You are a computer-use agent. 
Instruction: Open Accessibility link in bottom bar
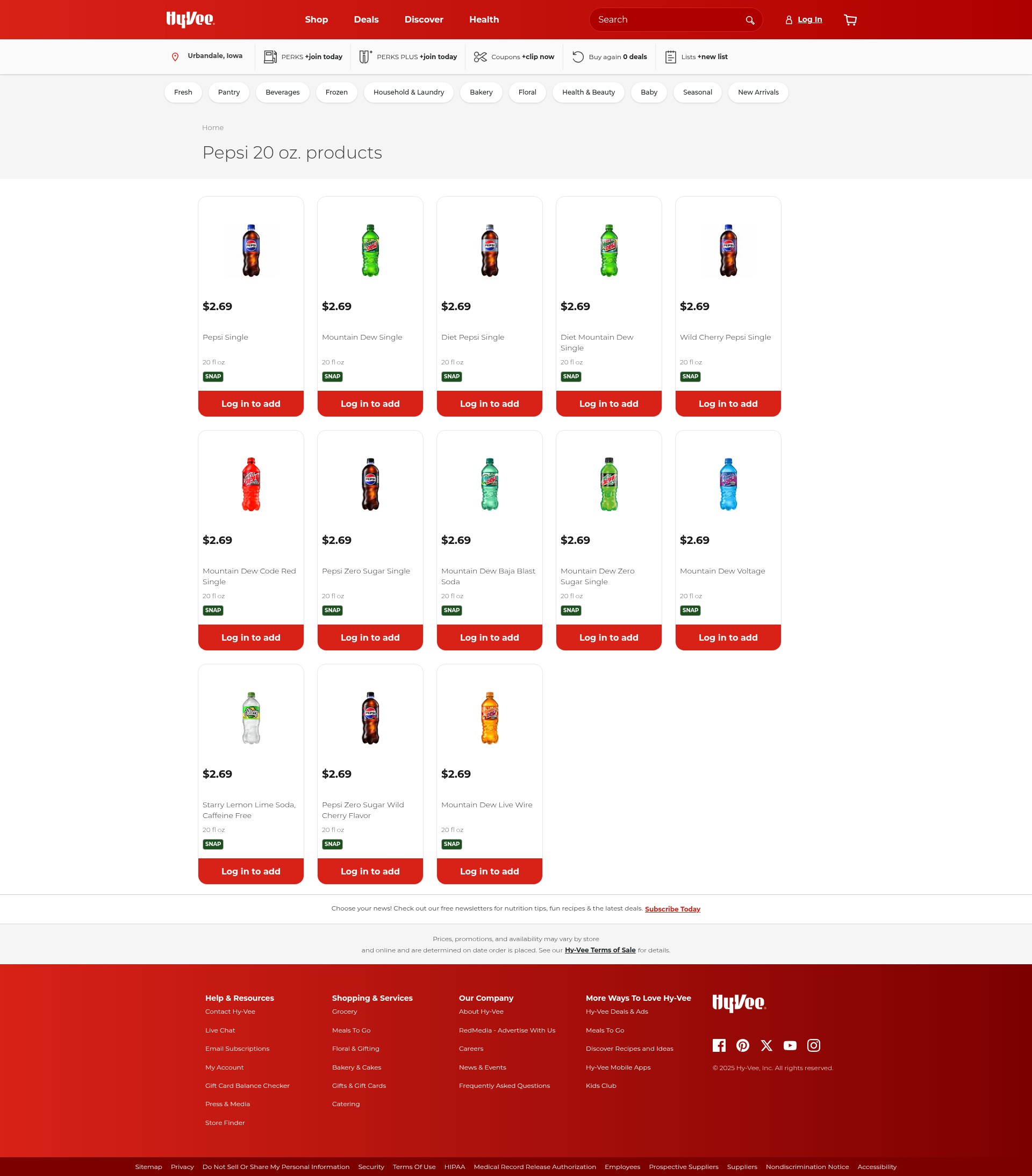[x=877, y=1167]
